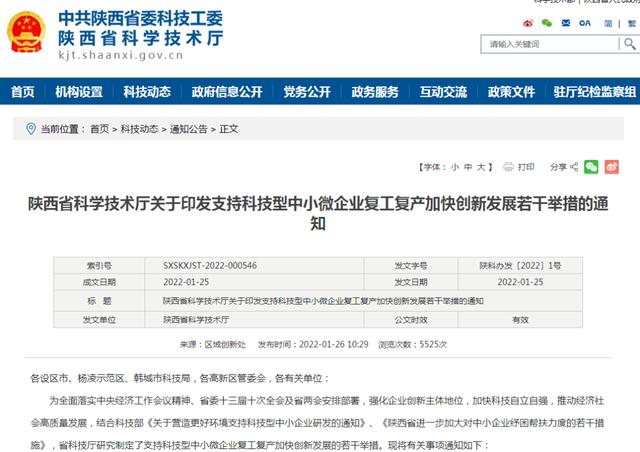Click the view count 5525次
The width and height of the screenshot is (640, 452).
coord(433,344)
